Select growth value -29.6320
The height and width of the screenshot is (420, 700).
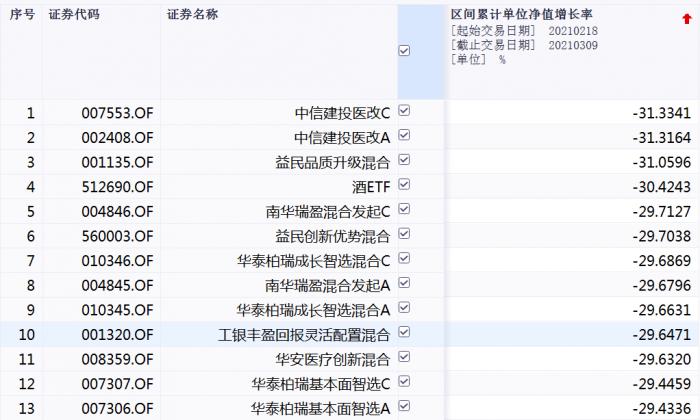(662, 359)
